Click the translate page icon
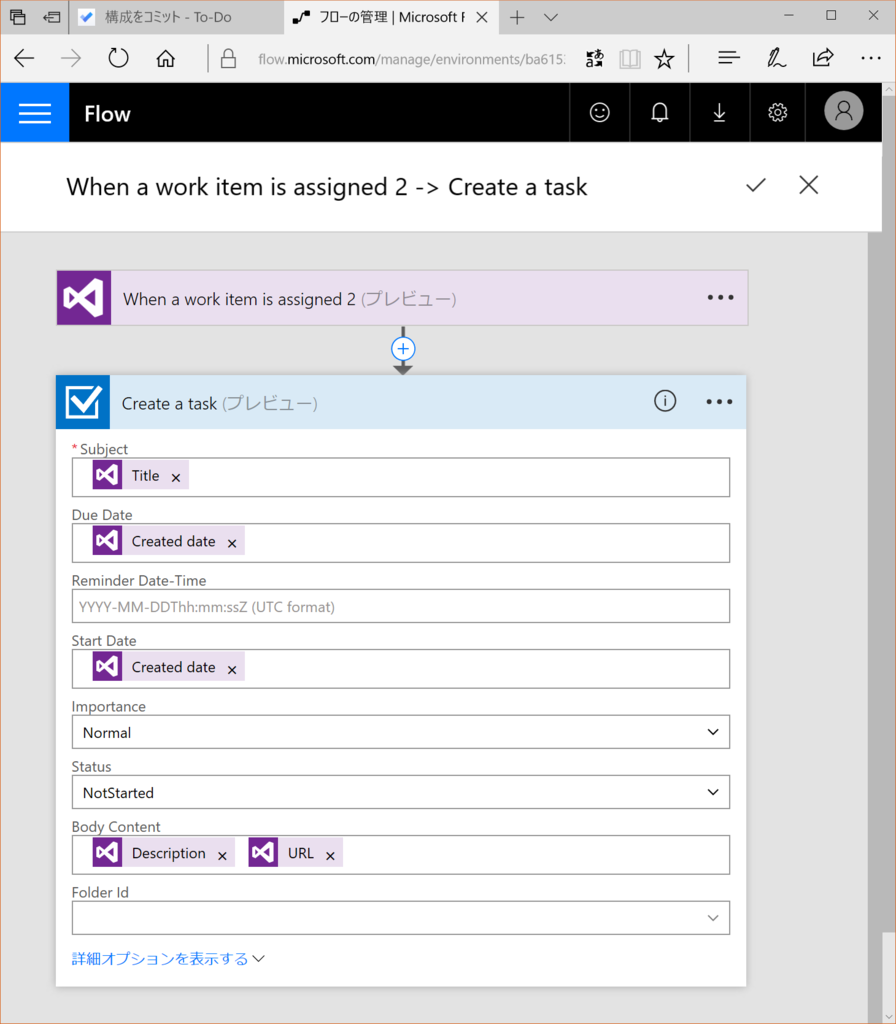This screenshot has width=896, height=1024. coord(595,59)
